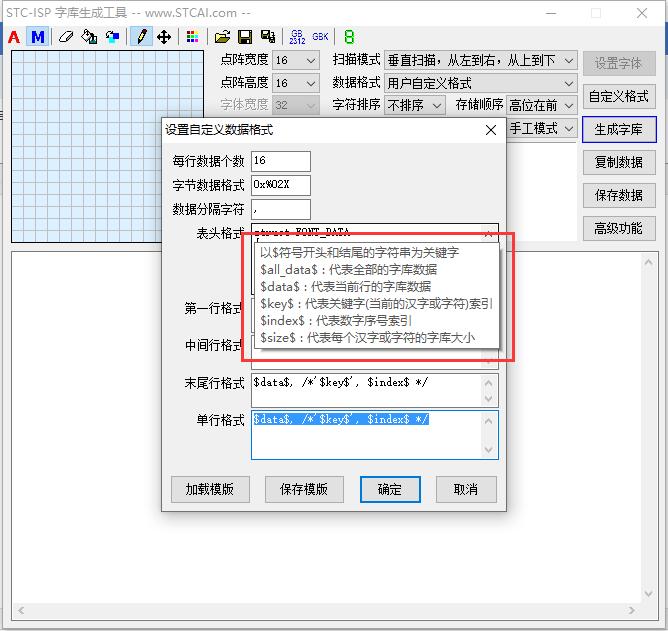Close the custom data format dialog
This screenshot has width=668, height=631.
(x=491, y=130)
